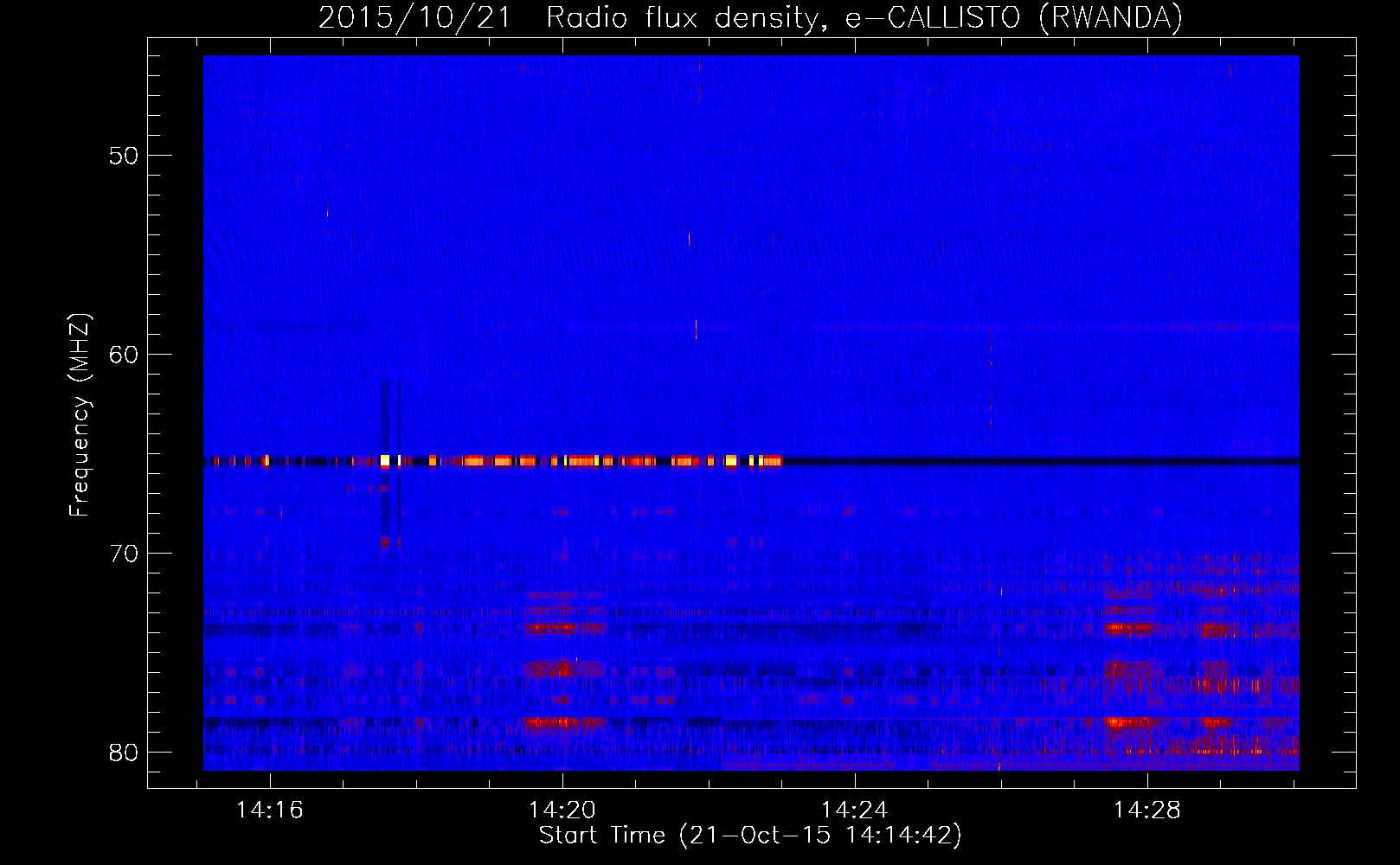Click the Start Time axis label
1400x865 pixels.
tap(750, 836)
